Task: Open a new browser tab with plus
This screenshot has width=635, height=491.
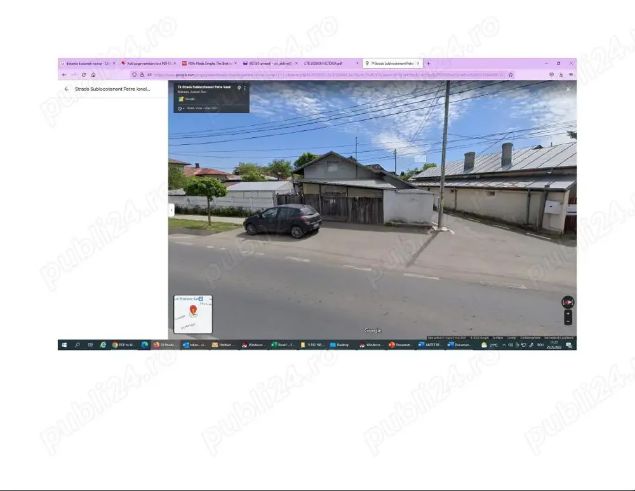Action: coord(428,64)
